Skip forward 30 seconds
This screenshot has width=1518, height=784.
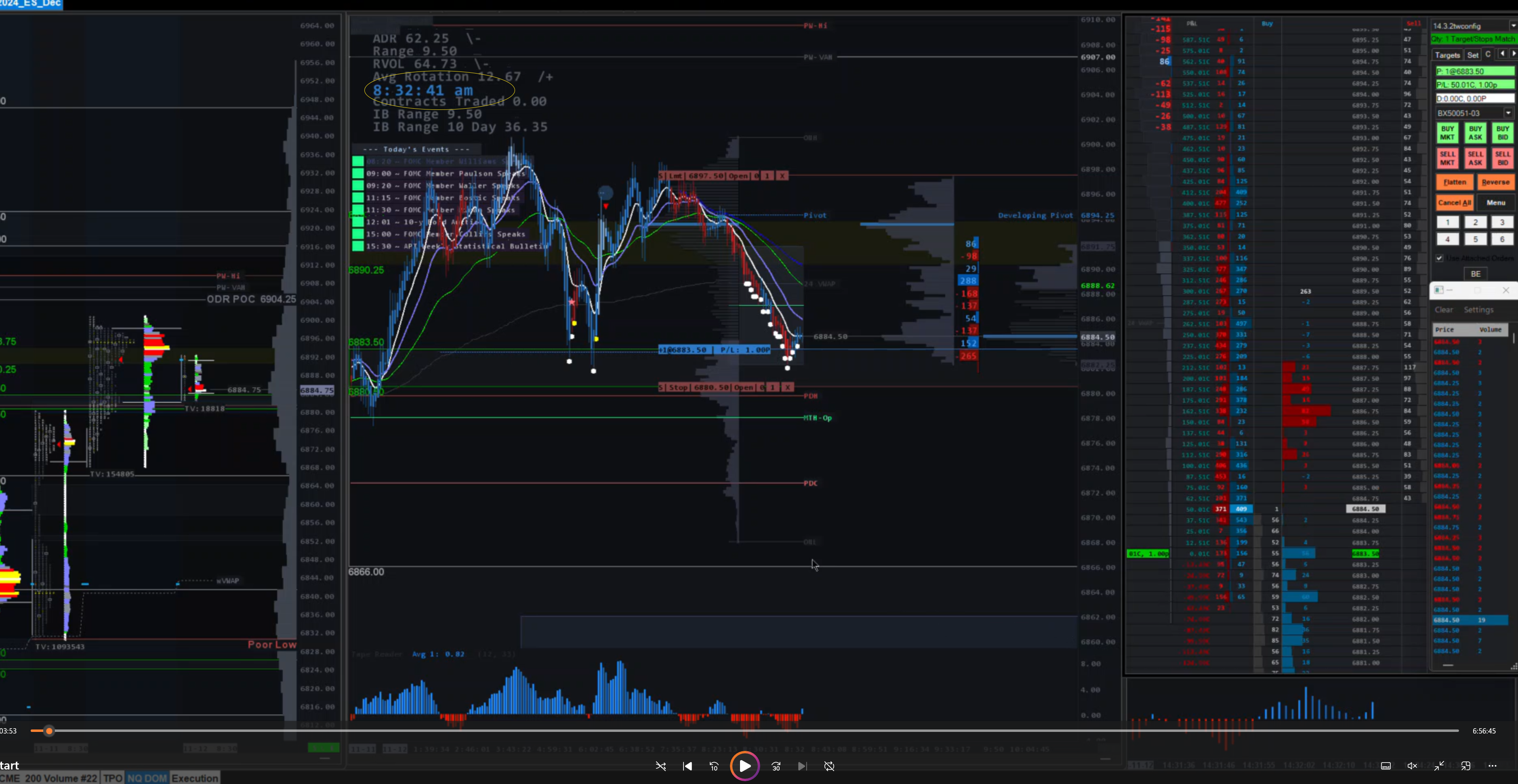coord(776,766)
